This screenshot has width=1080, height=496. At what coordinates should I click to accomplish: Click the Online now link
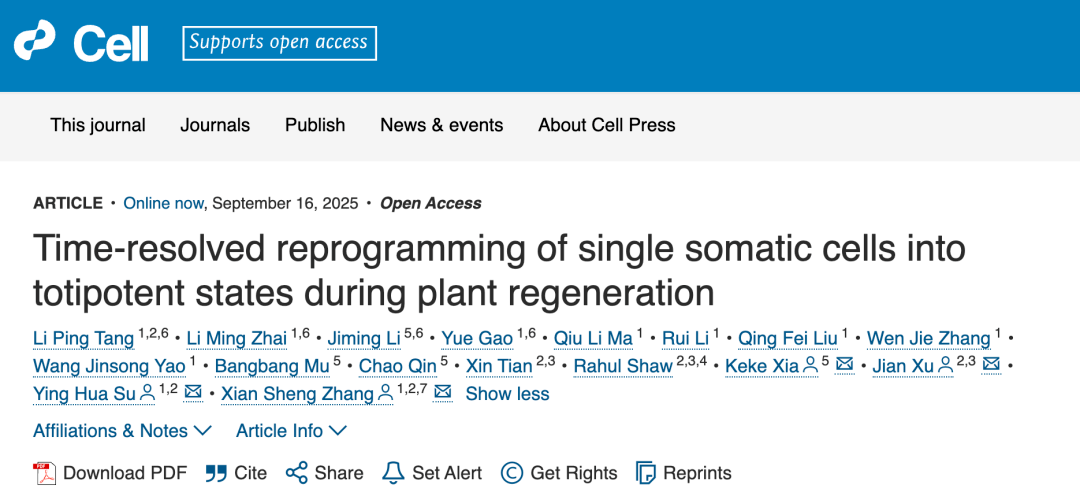[164, 203]
